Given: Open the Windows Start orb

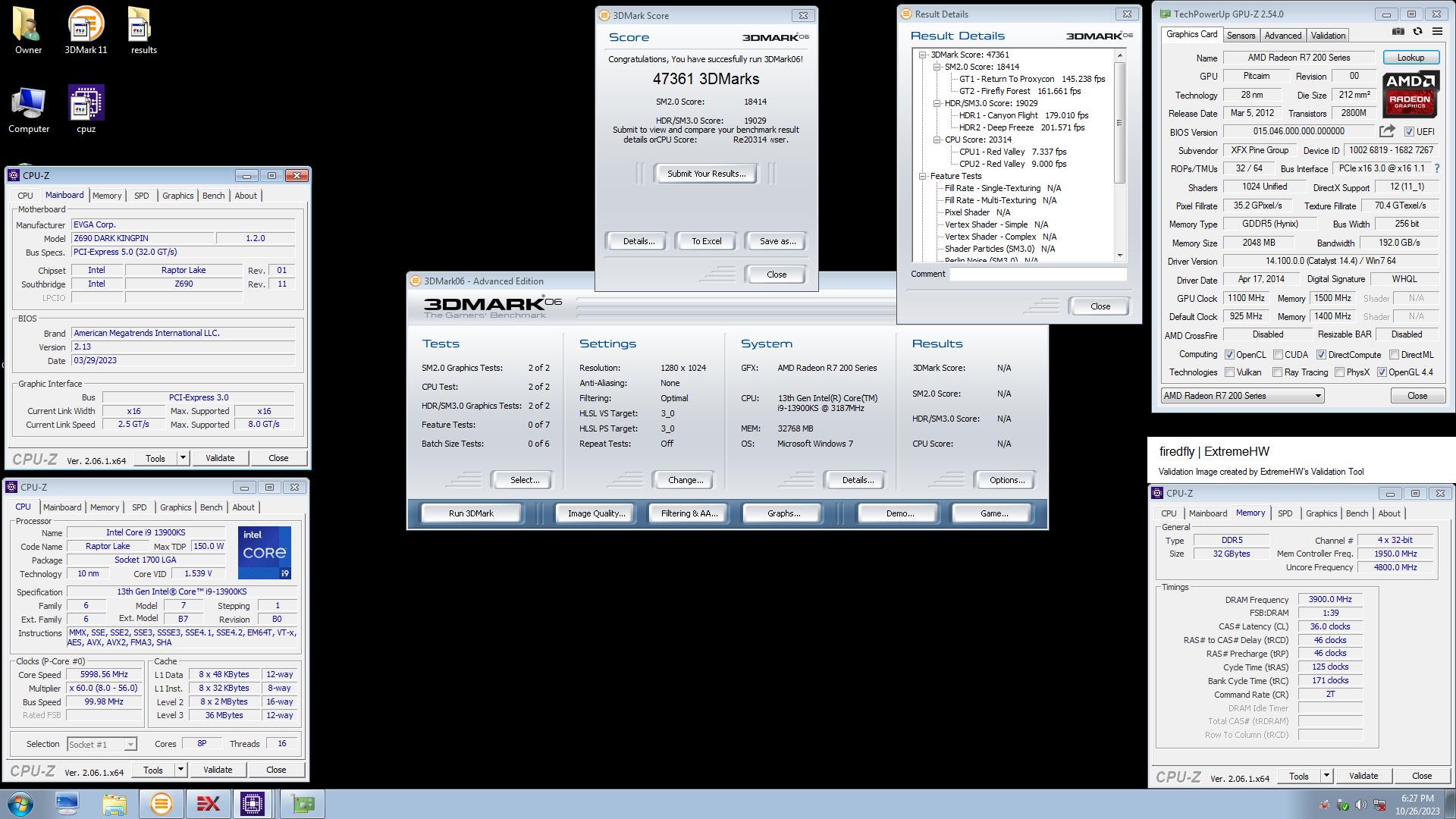Looking at the screenshot, I should 20,804.
